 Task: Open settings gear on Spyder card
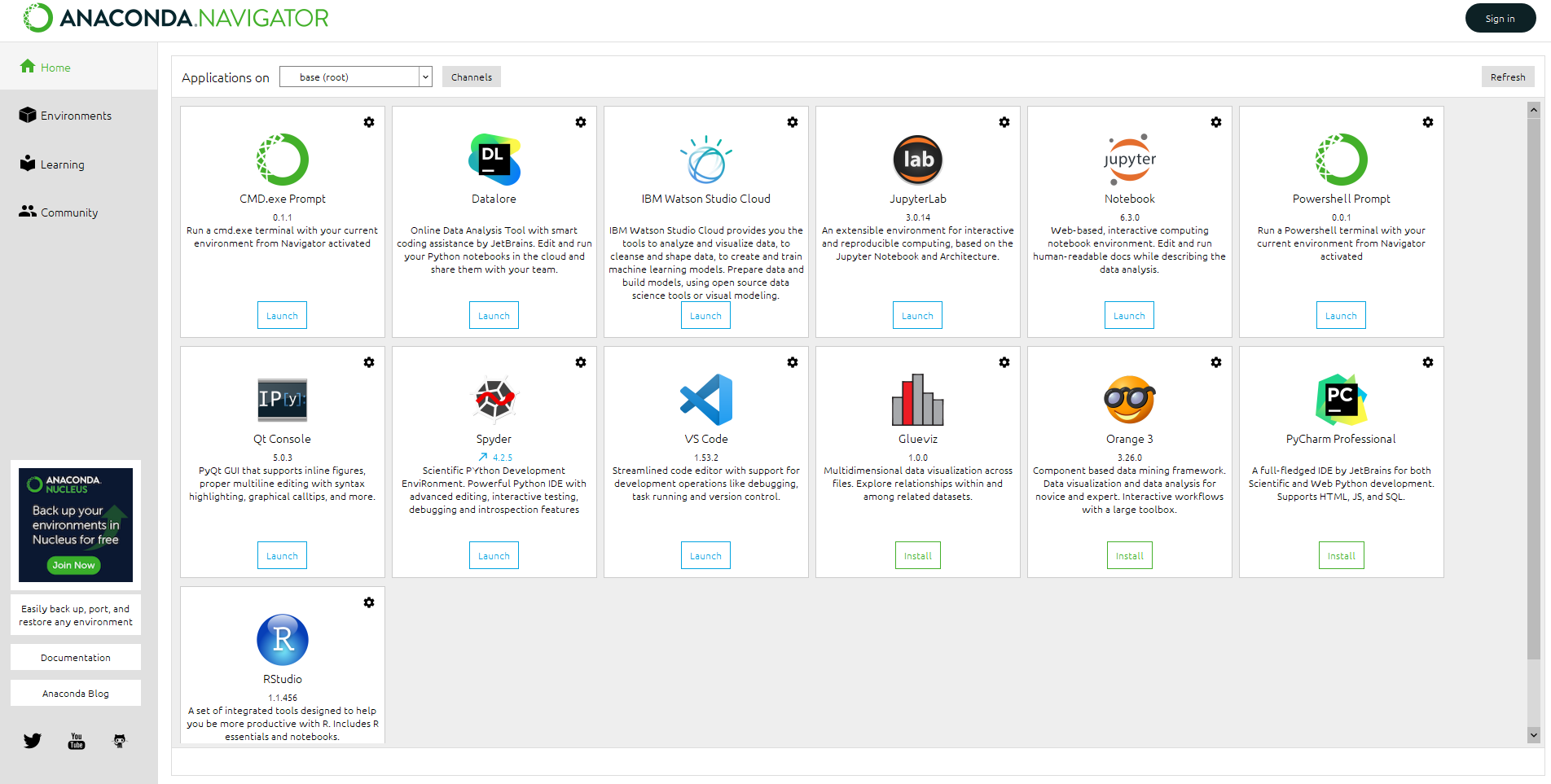coord(581,362)
